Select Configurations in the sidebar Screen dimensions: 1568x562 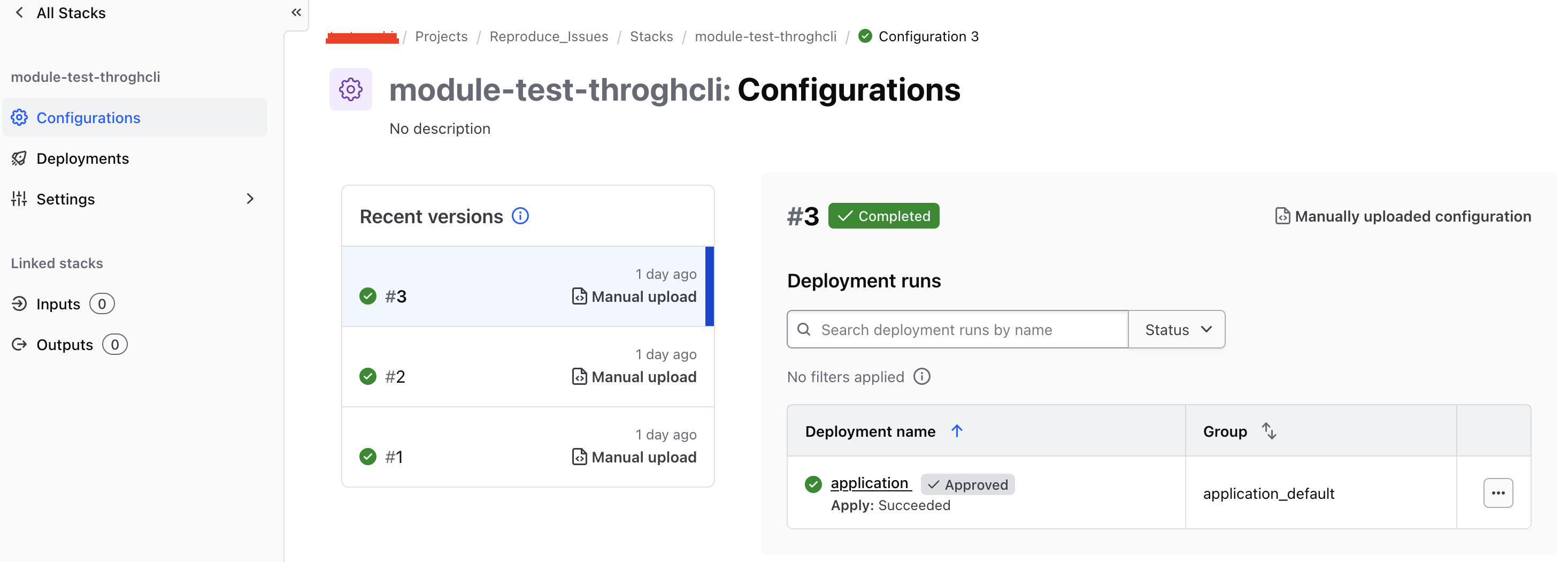88,118
